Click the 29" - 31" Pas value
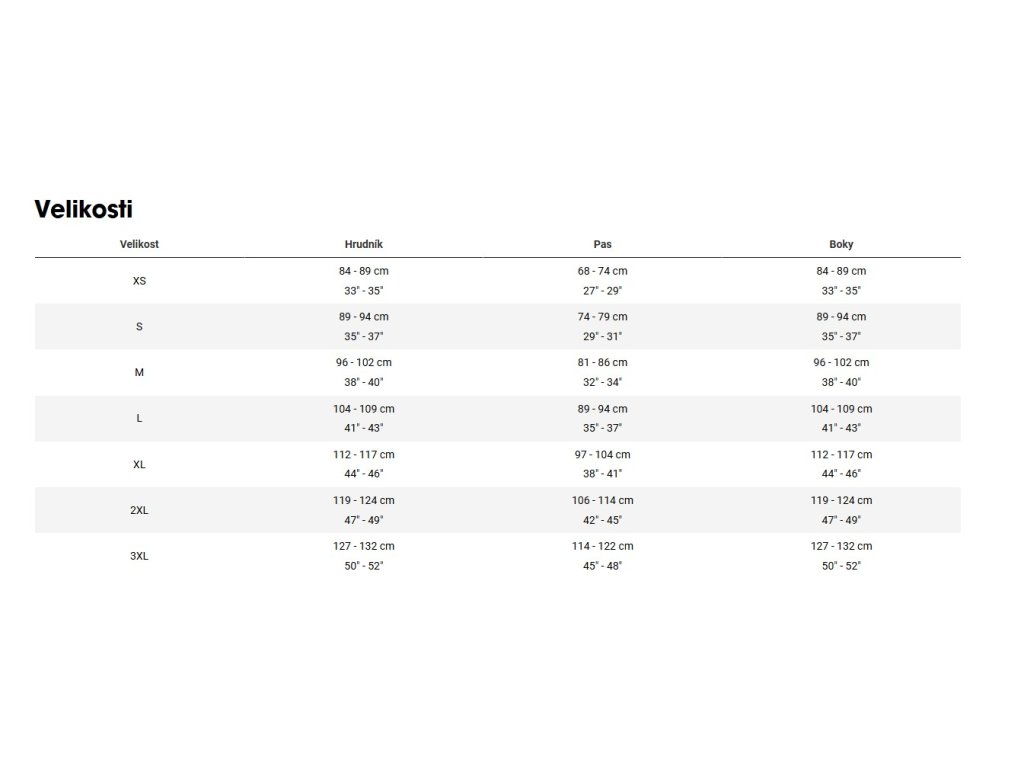Screen dimensions: 1024x768 point(602,337)
